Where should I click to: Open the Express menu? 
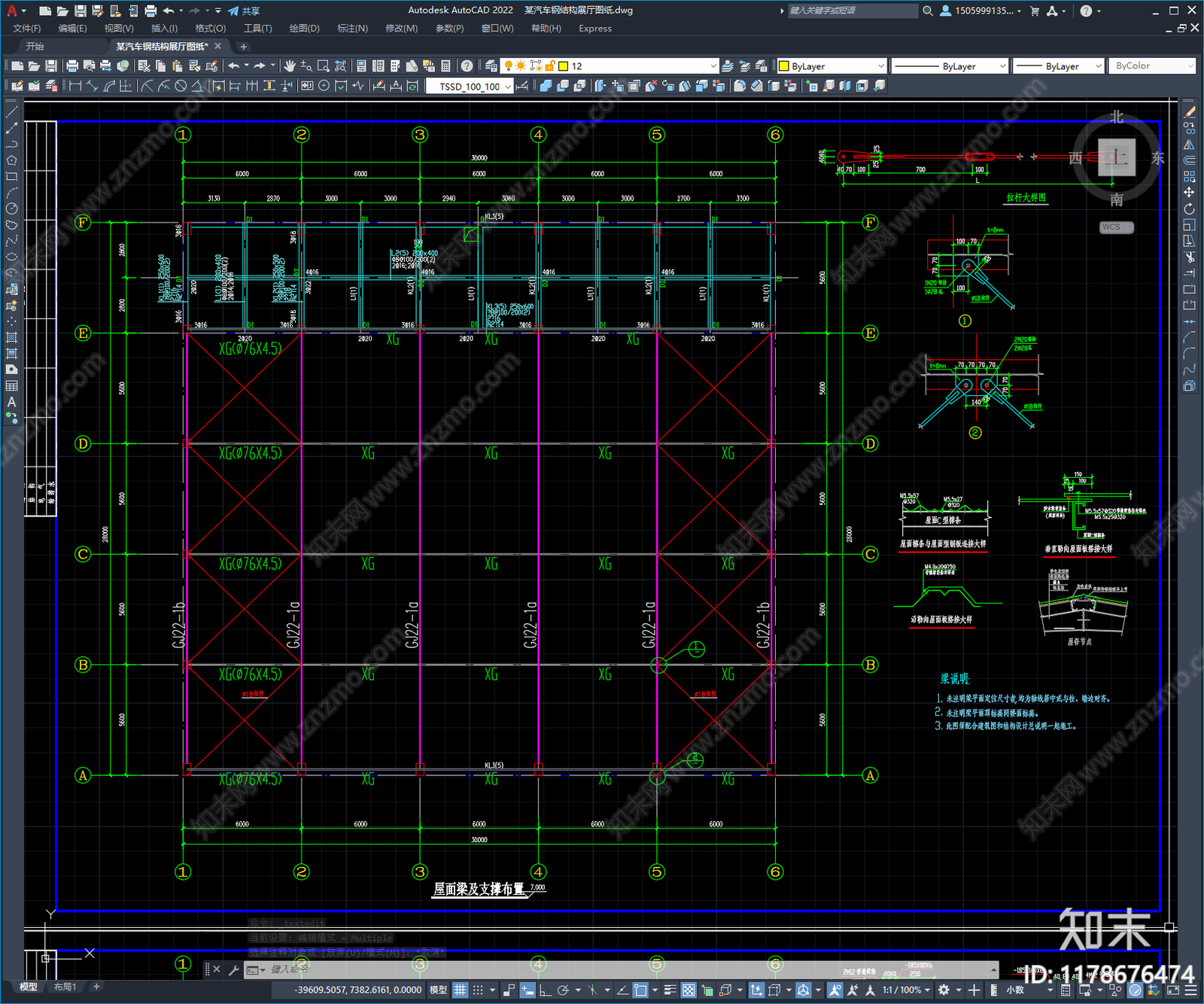tap(595, 29)
